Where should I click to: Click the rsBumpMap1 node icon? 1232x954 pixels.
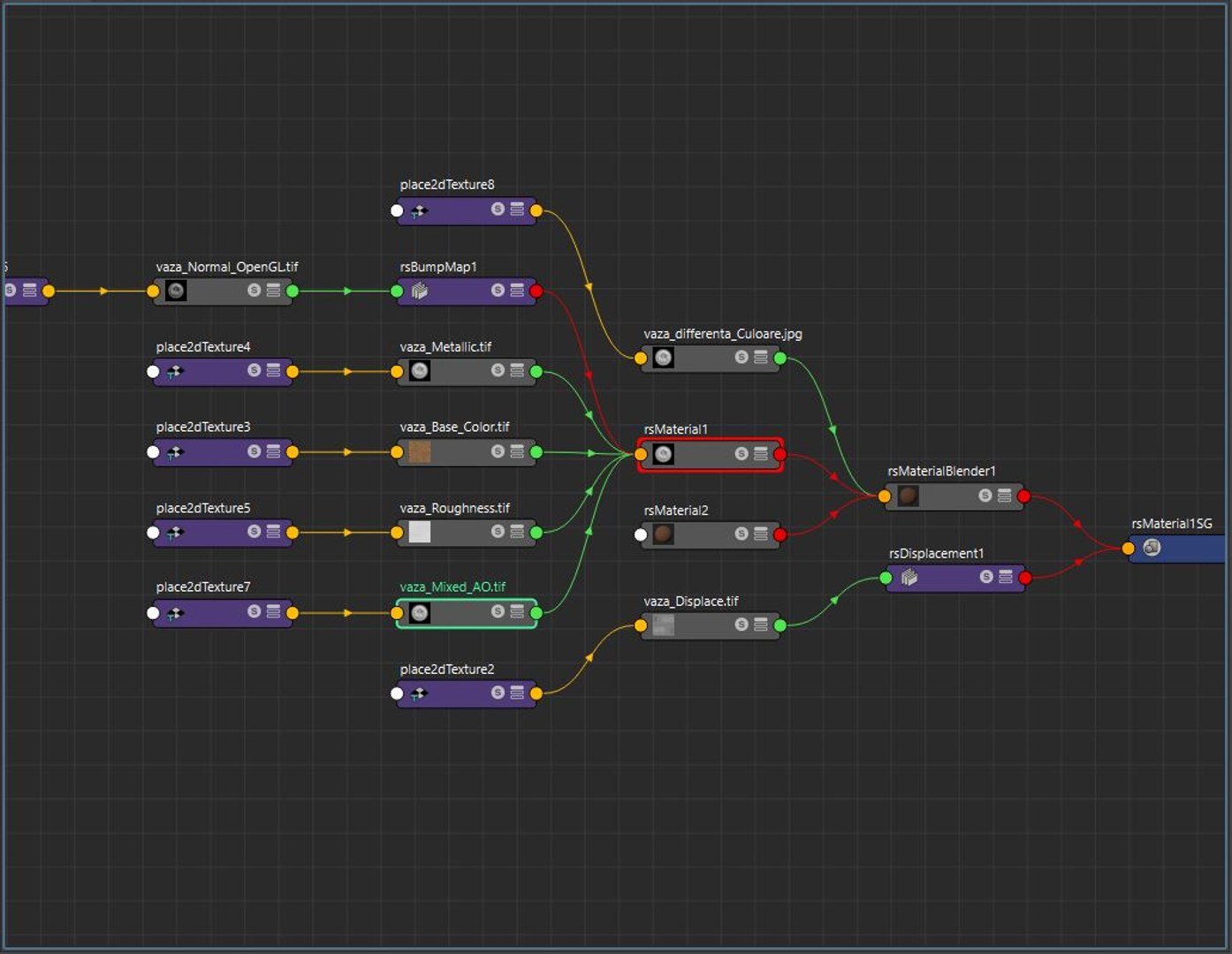pyautogui.click(x=420, y=291)
